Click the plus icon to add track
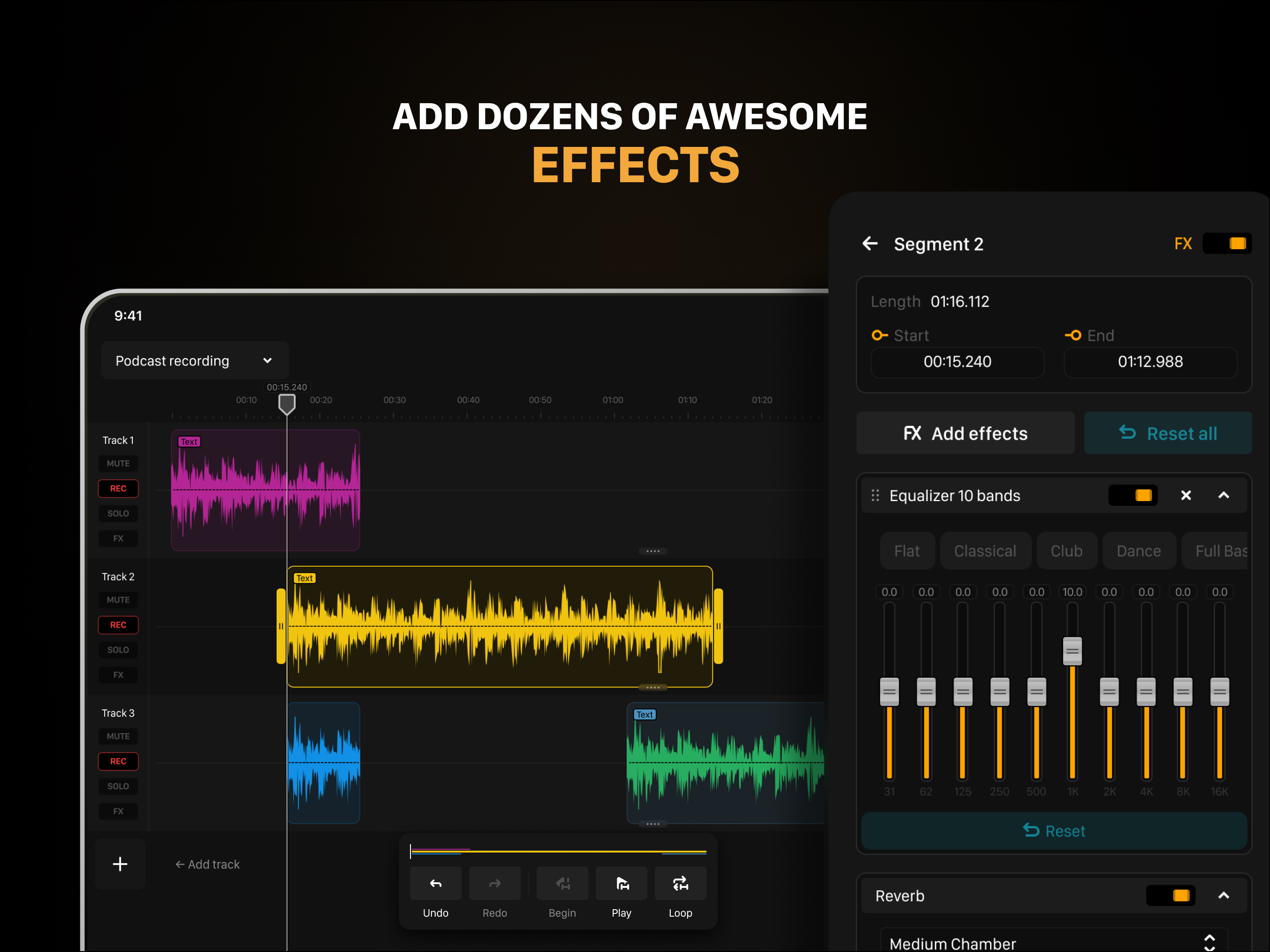Viewport: 1270px width, 952px height. 120,864
